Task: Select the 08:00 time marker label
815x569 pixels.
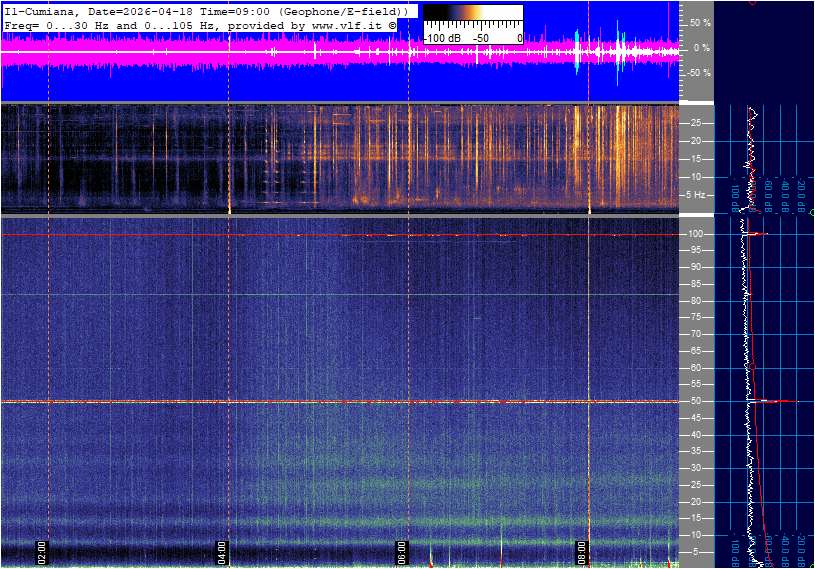Action: (x=582, y=552)
